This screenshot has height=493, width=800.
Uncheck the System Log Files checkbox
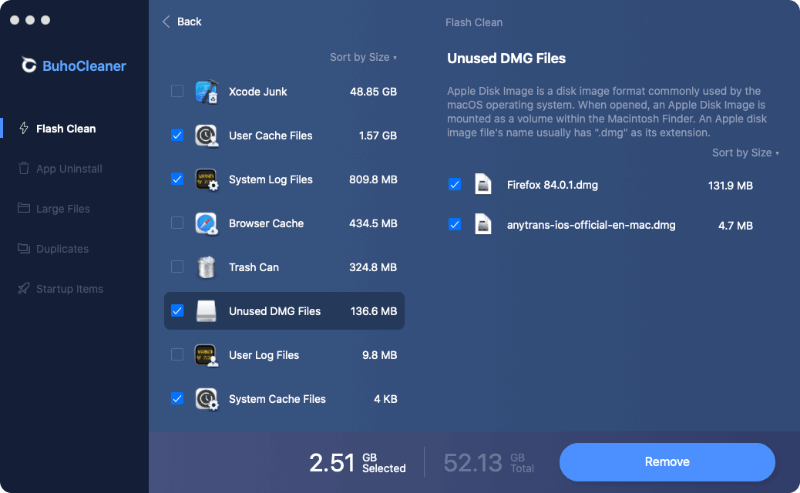coord(177,179)
